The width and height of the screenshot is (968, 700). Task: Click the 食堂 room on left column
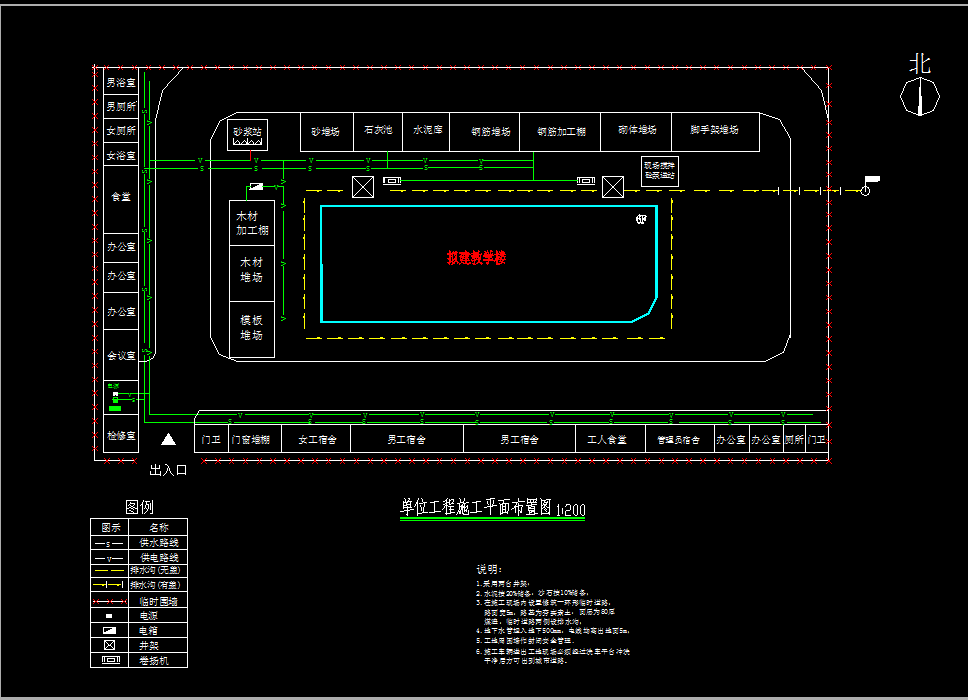pos(120,198)
